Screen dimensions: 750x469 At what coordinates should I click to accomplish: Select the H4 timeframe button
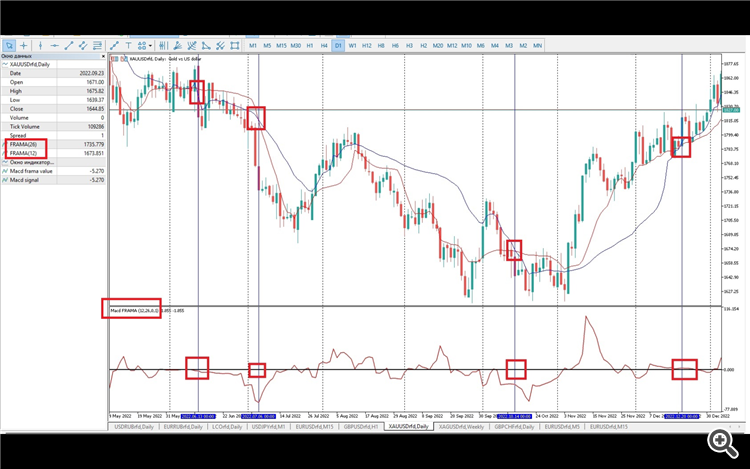point(324,45)
